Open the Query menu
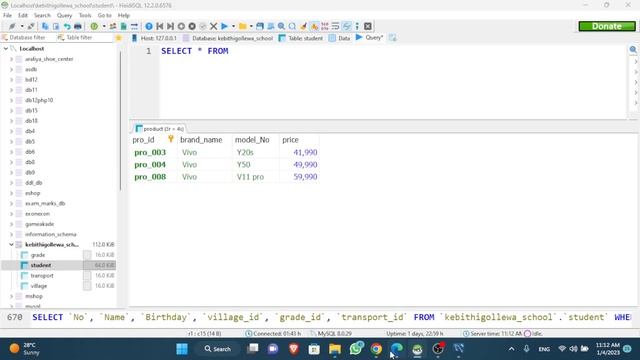This screenshot has height=360, width=640. (64, 15)
